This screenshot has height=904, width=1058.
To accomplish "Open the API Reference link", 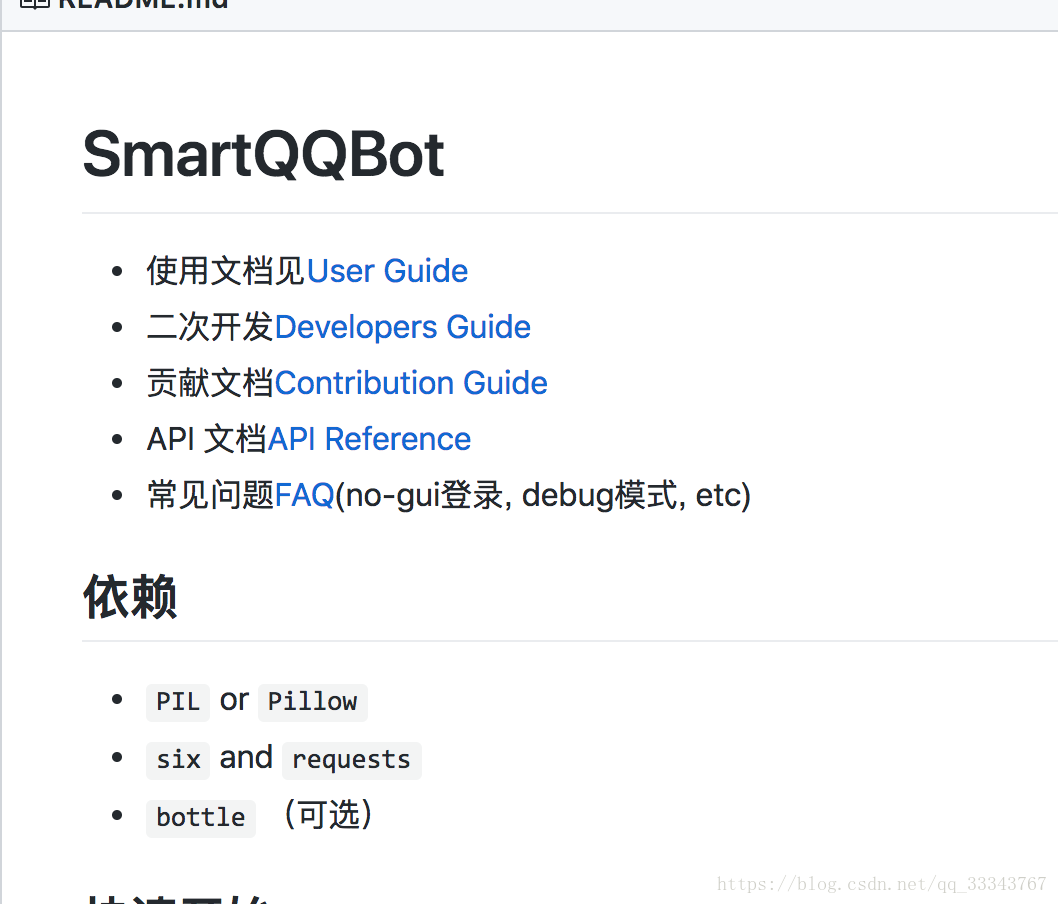I will point(369,439).
